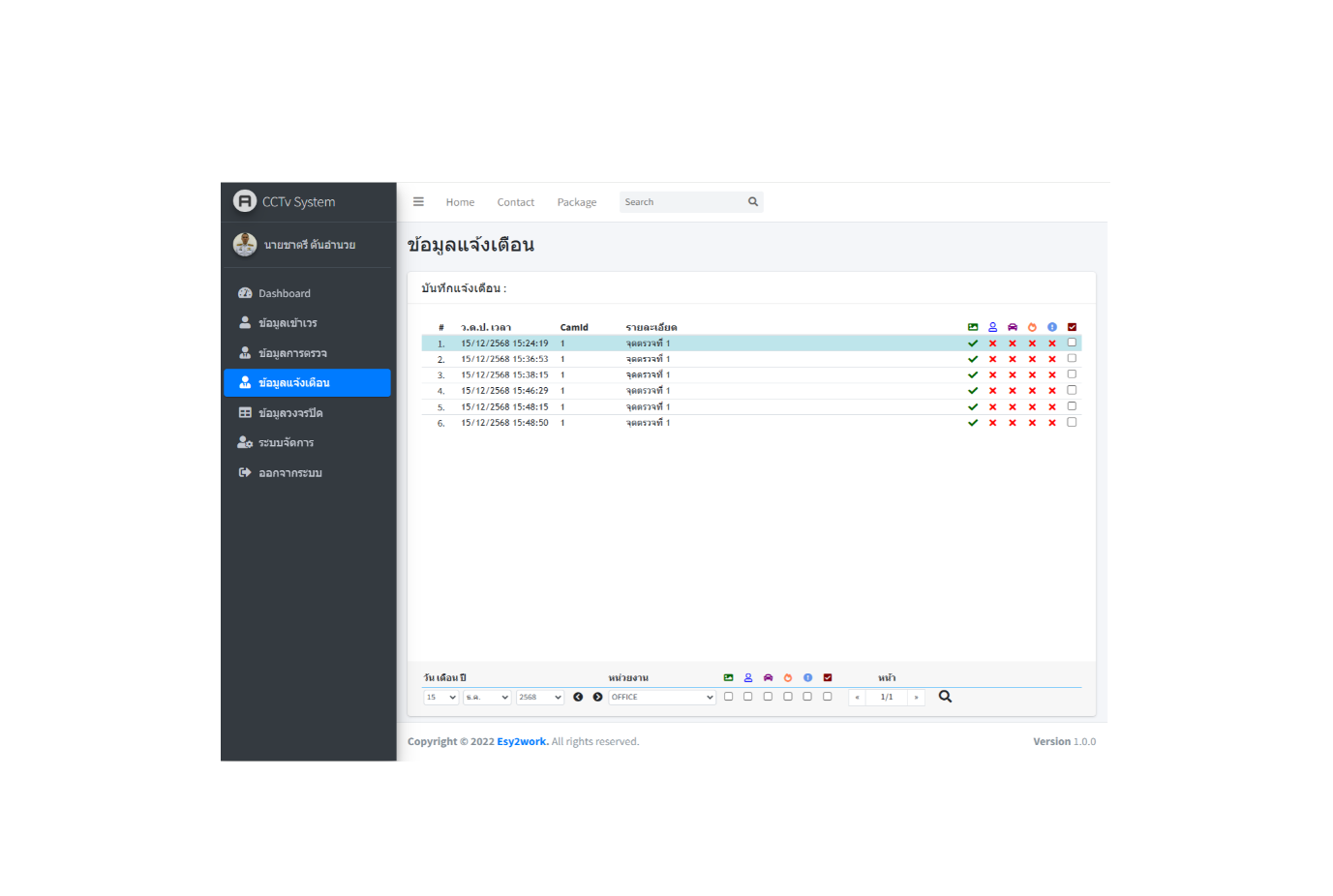Expand the OFFICE unit dropdown
The image size is (1333, 896).
[x=662, y=697]
